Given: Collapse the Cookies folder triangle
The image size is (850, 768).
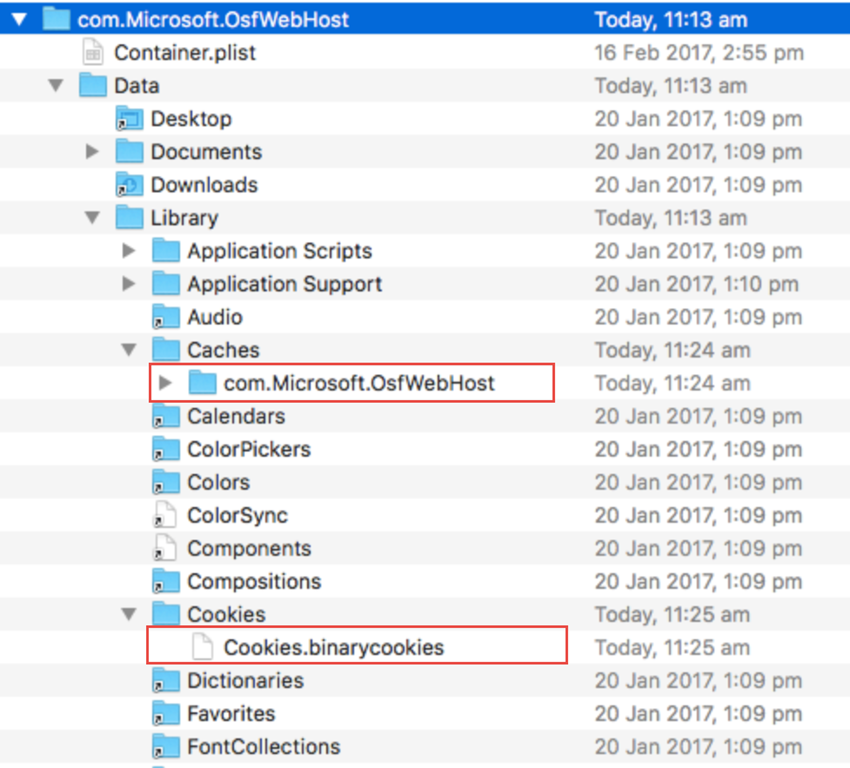Looking at the screenshot, I should pos(129,614).
